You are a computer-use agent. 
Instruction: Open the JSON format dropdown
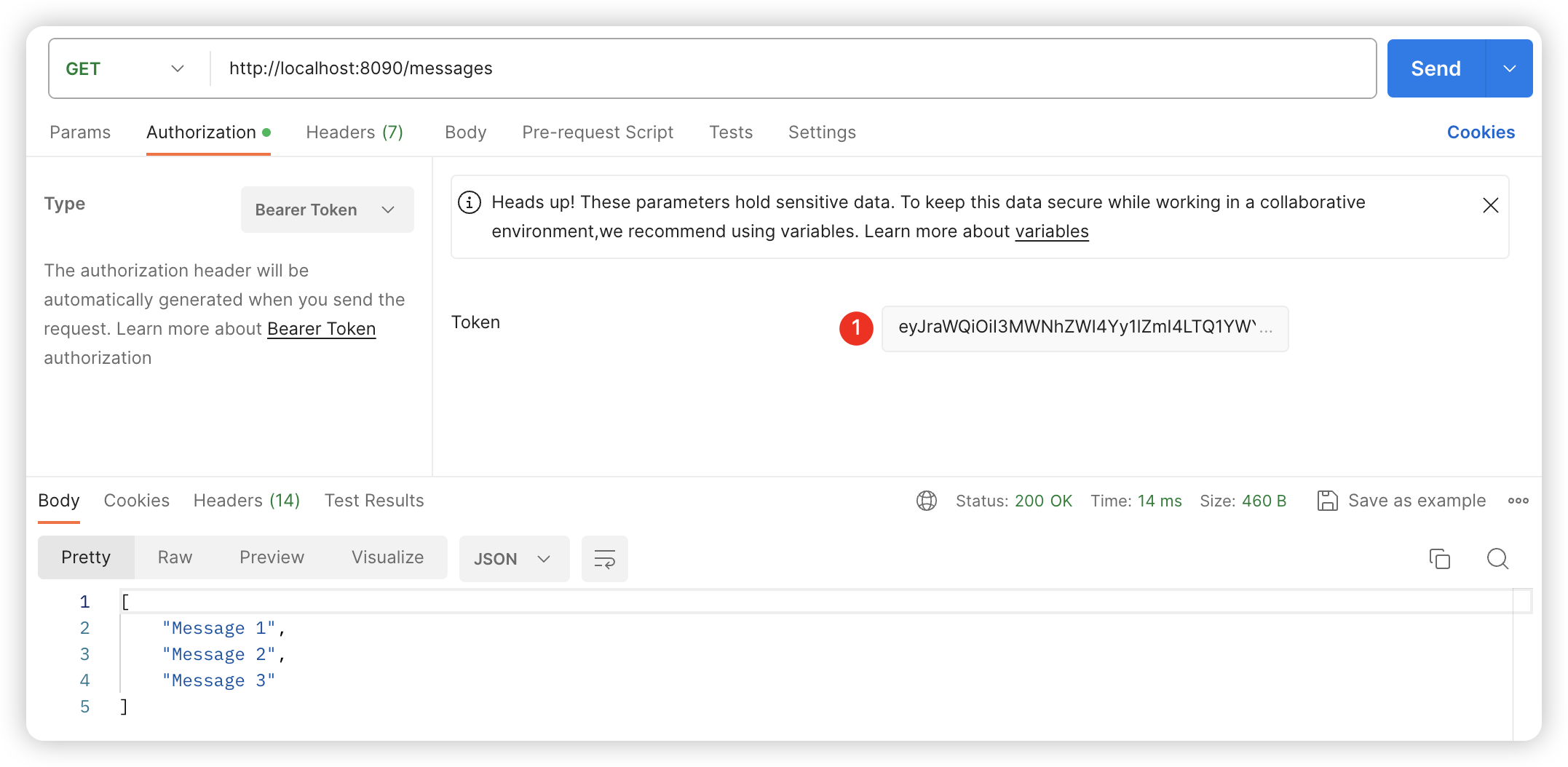513,559
